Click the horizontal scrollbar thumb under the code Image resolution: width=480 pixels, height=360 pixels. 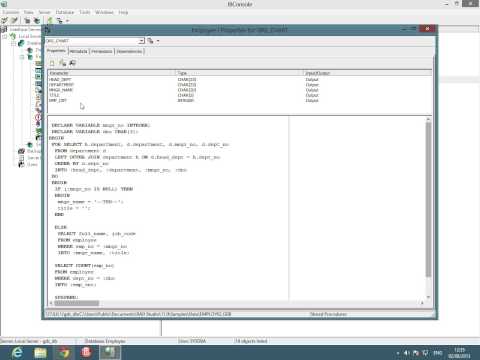point(77,303)
